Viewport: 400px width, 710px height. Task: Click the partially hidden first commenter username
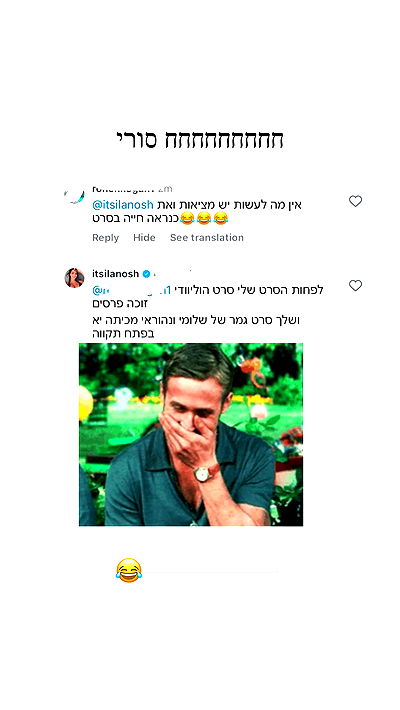[123, 189]
